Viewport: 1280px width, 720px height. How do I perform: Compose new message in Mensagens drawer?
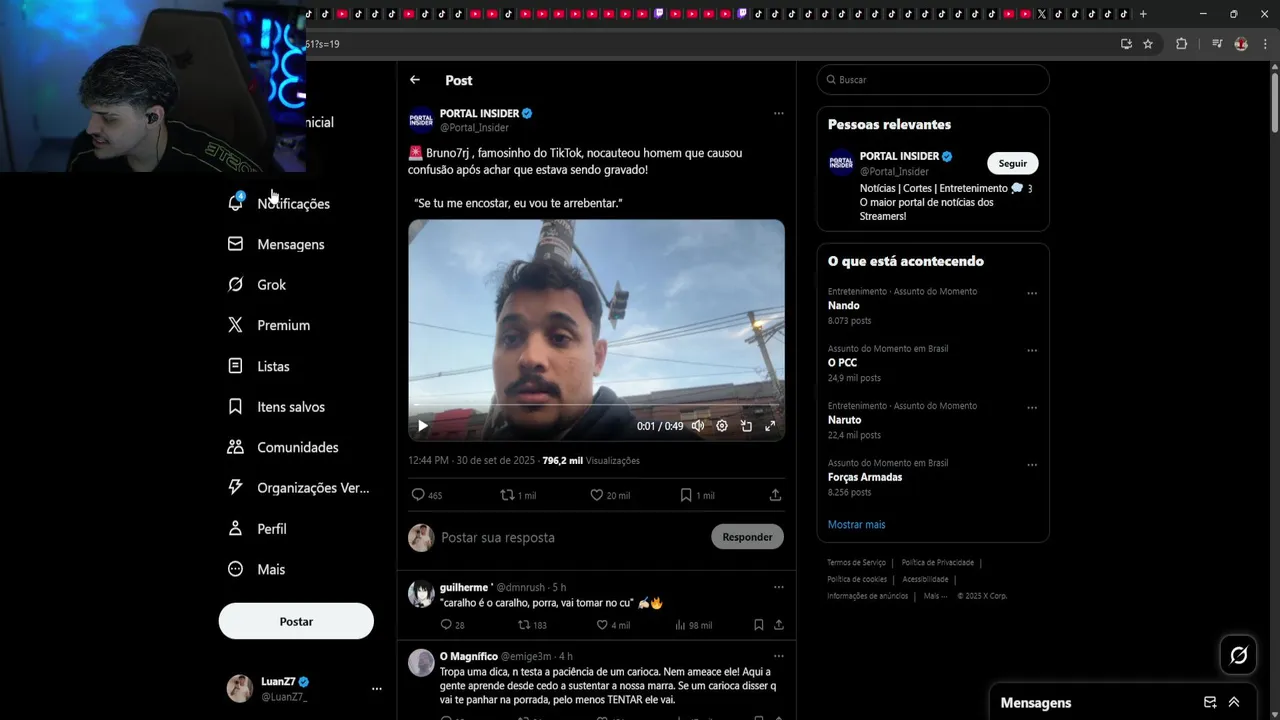pyautogui.click(x=1210, y=702)
